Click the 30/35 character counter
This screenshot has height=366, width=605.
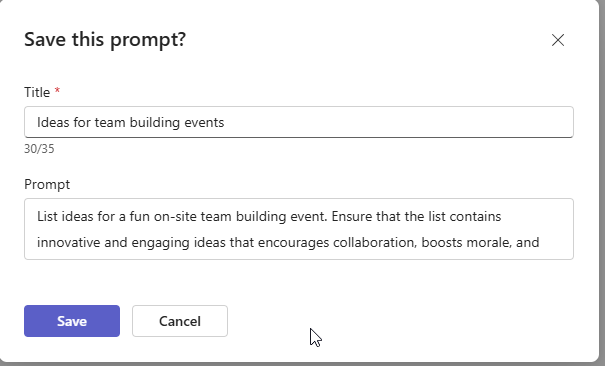tap(39, 149)
